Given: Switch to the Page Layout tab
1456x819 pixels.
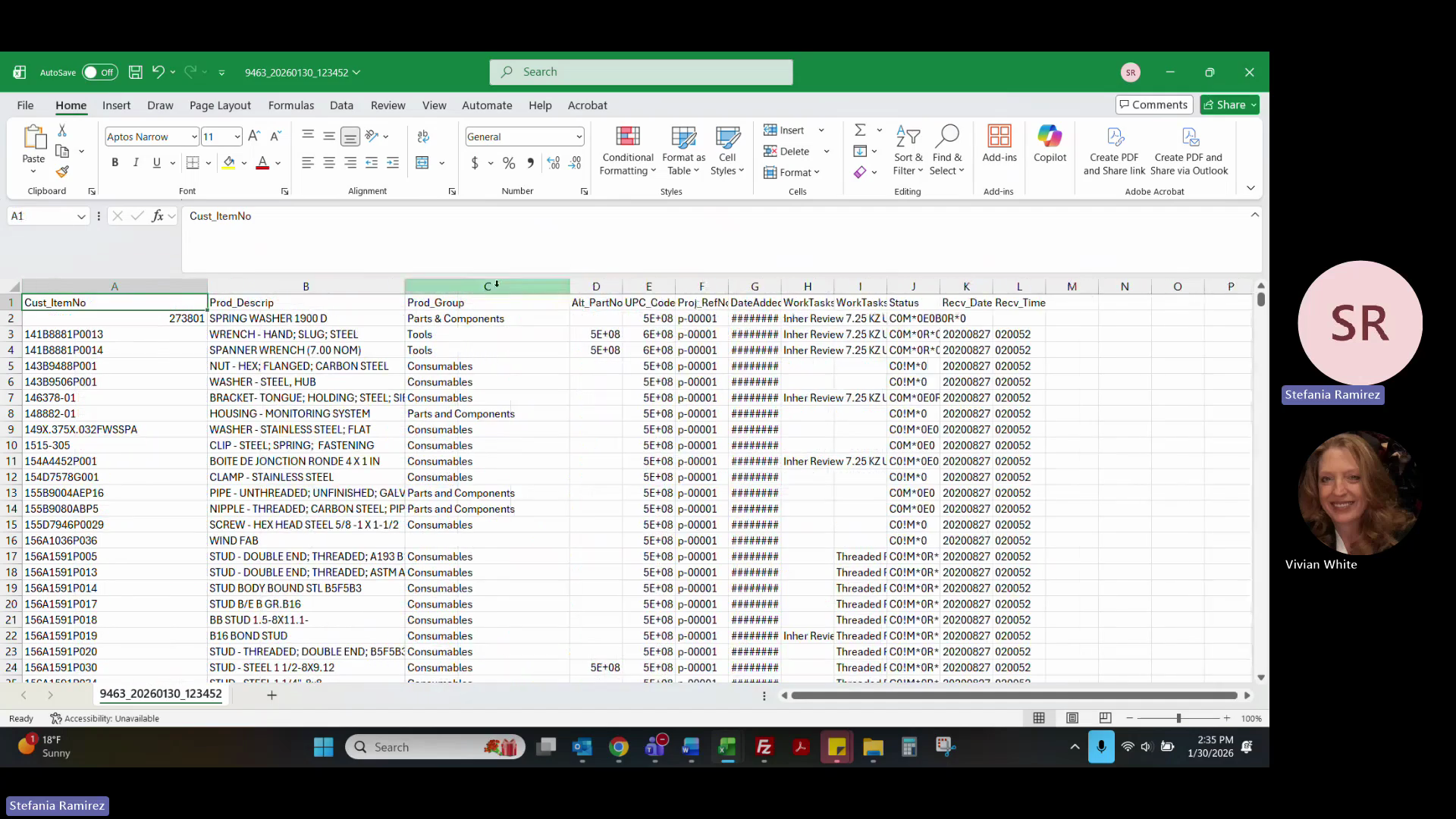Looking at the screenshot, I should 220,105.
